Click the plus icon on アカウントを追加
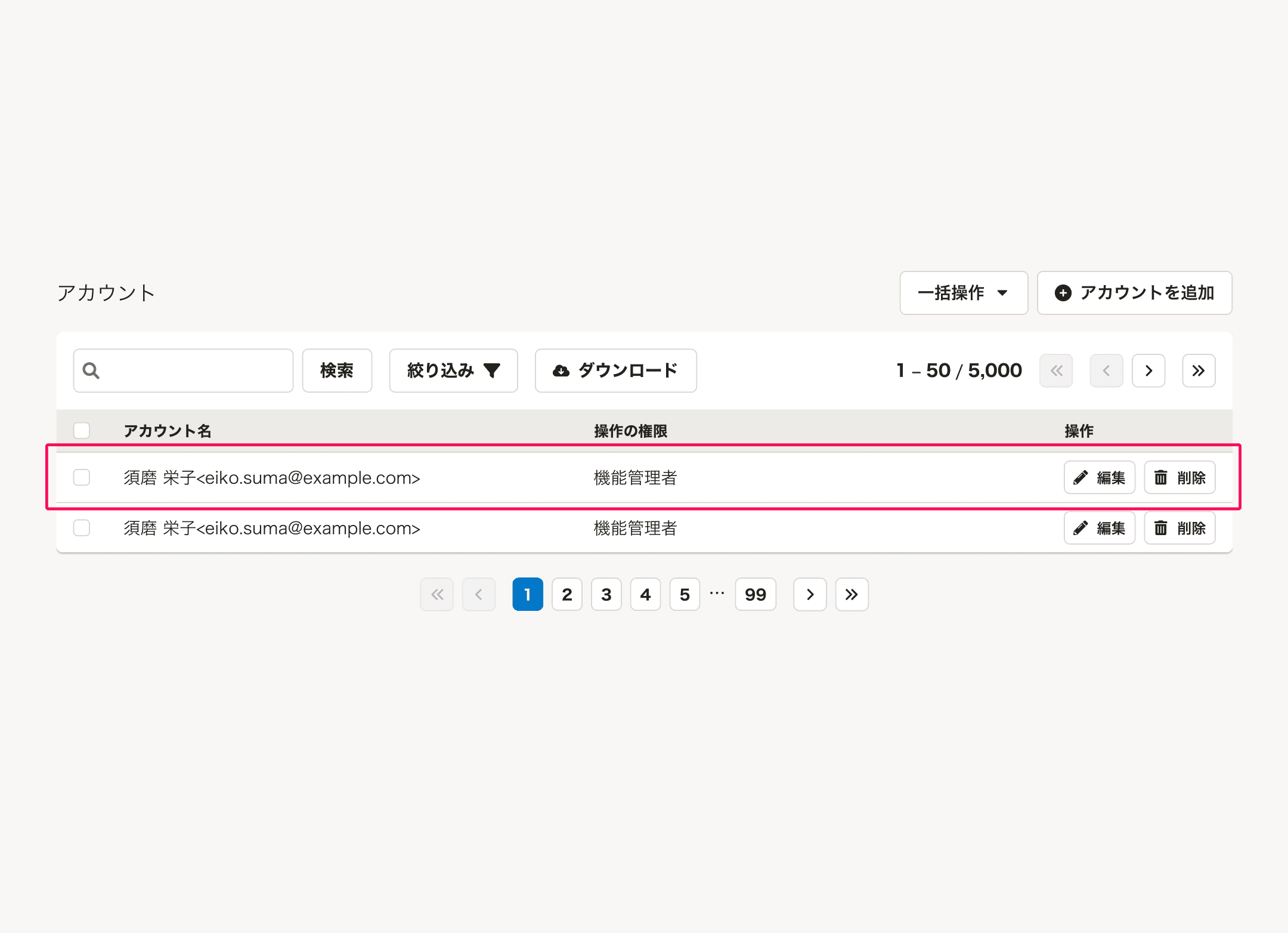 (x=1065, y=293)
